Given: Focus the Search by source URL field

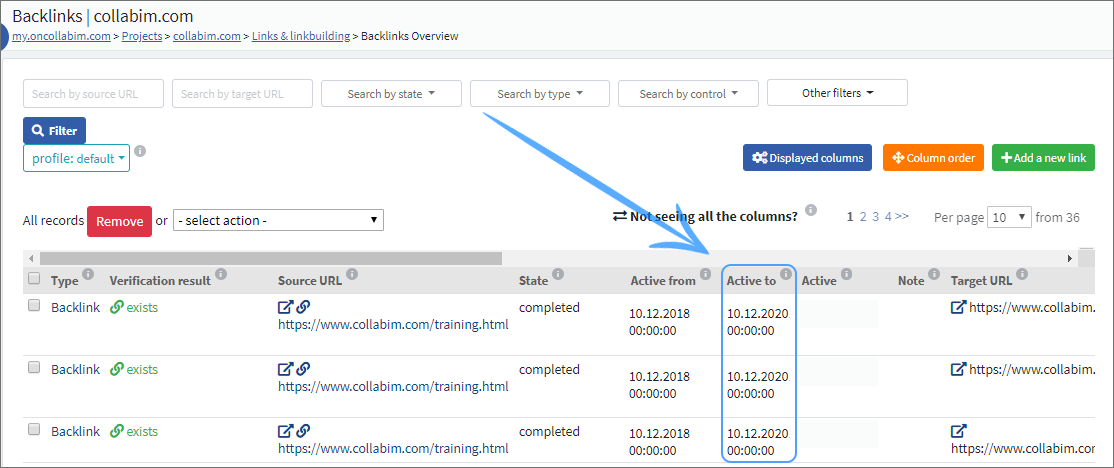Looking at the screenshot, I should click(93, 94).
